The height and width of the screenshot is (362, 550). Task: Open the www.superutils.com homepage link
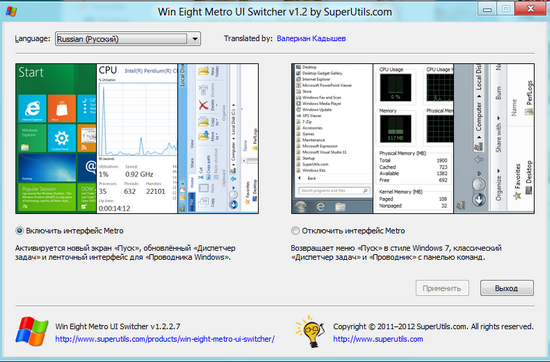tap(378, 339)
